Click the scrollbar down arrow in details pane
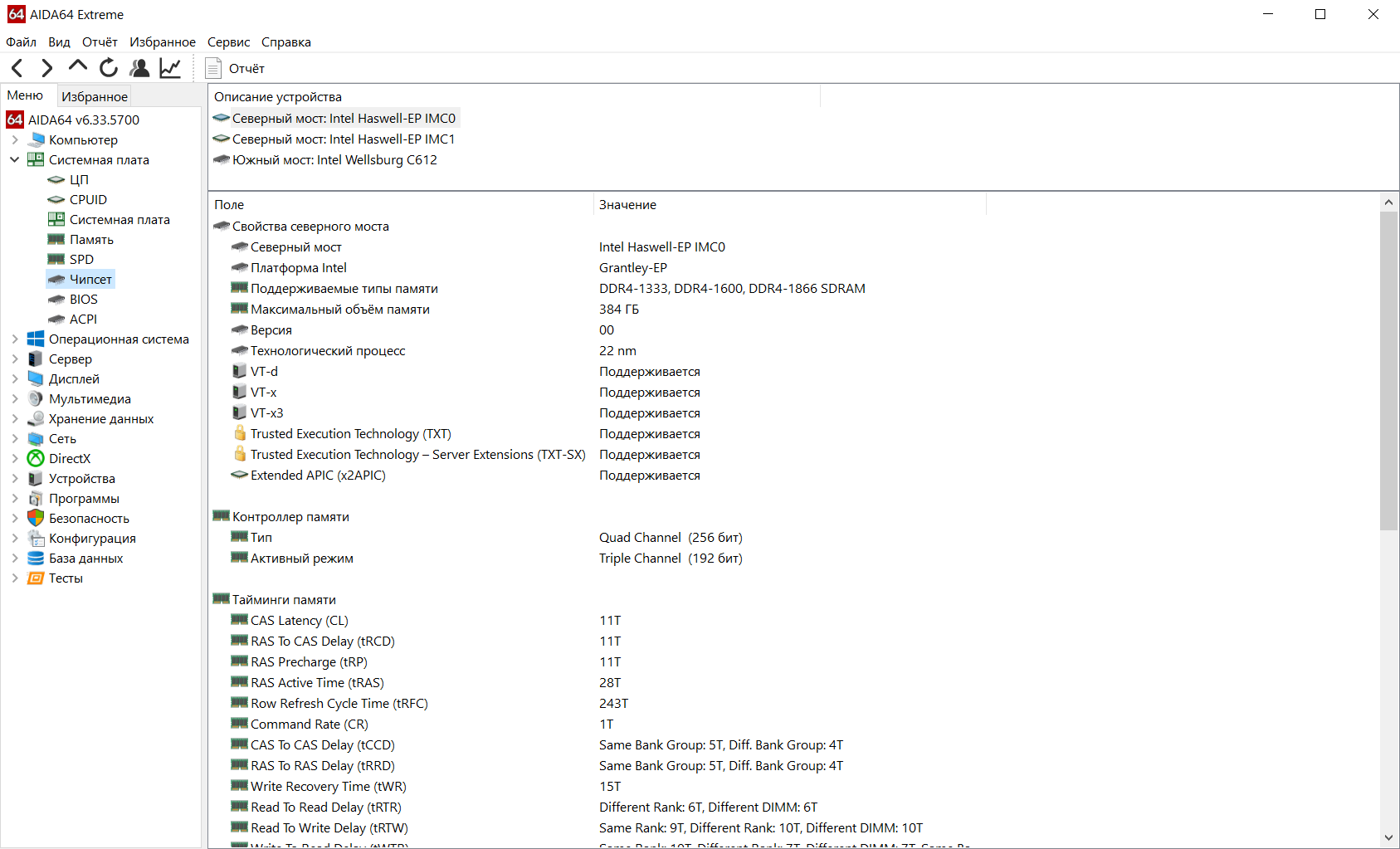The width and height of the screenshot is (1400, 849). (x=1389, y=838)
